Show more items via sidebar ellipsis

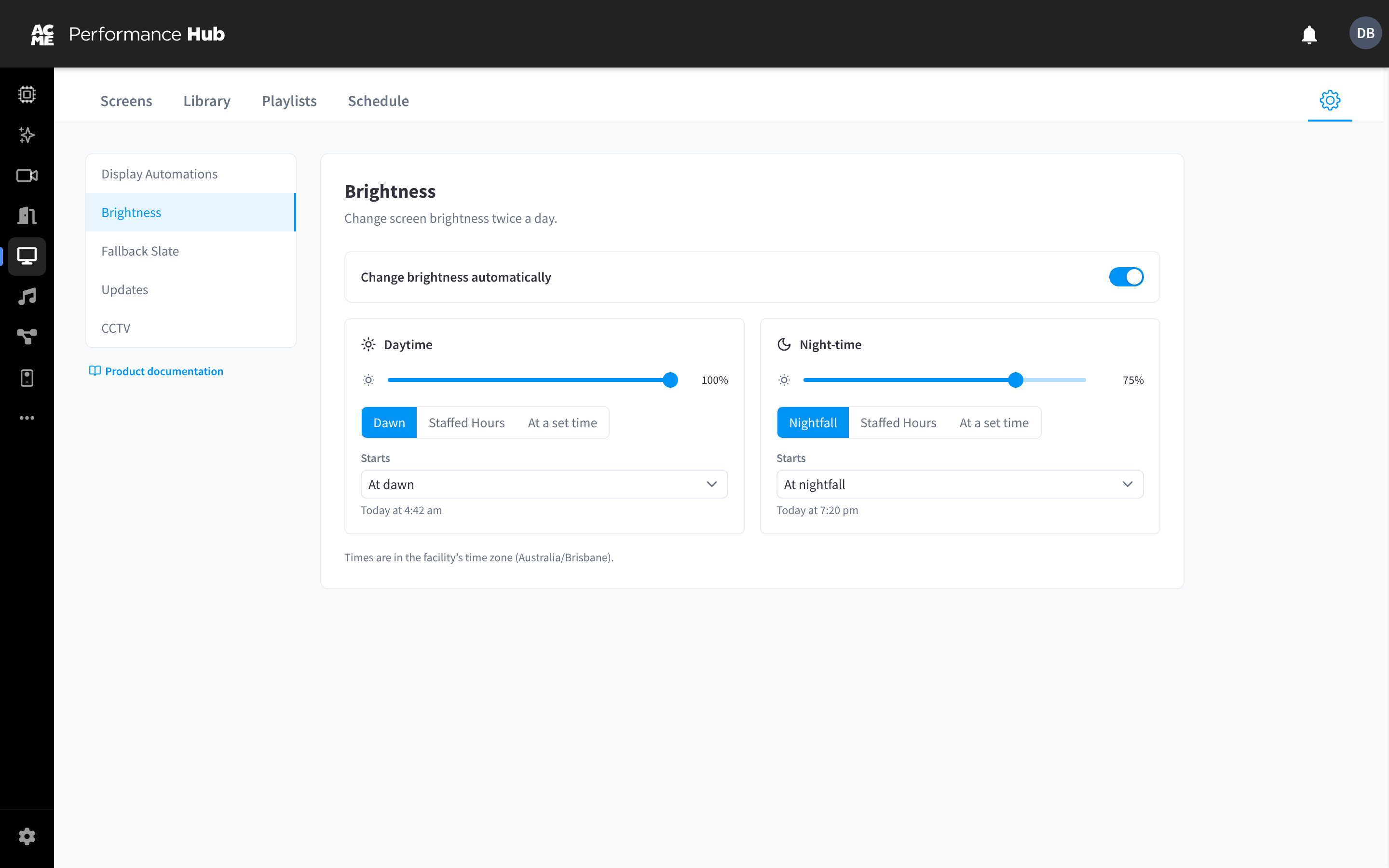coord(27,418)
